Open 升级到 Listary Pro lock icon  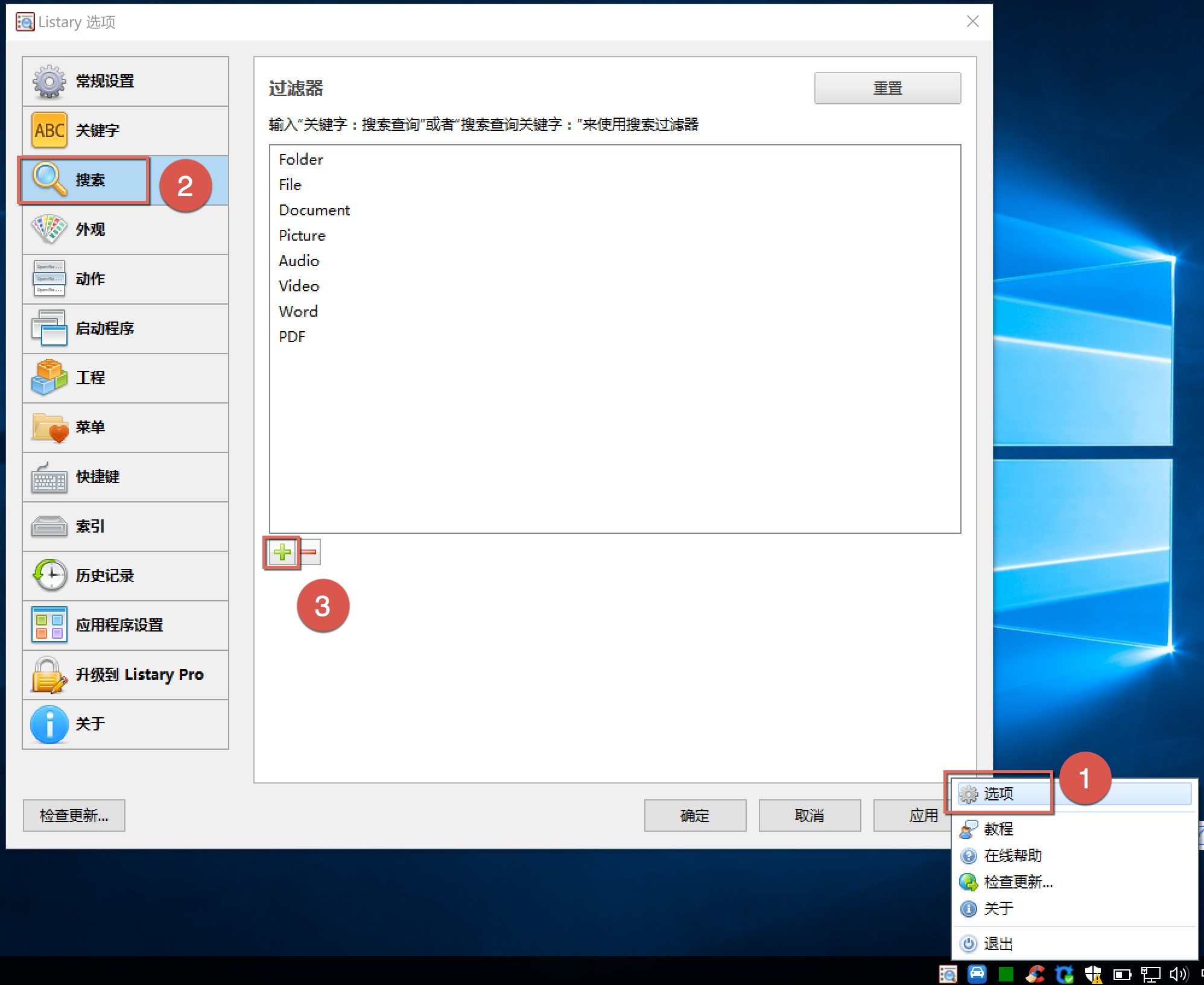pos(125,675)
